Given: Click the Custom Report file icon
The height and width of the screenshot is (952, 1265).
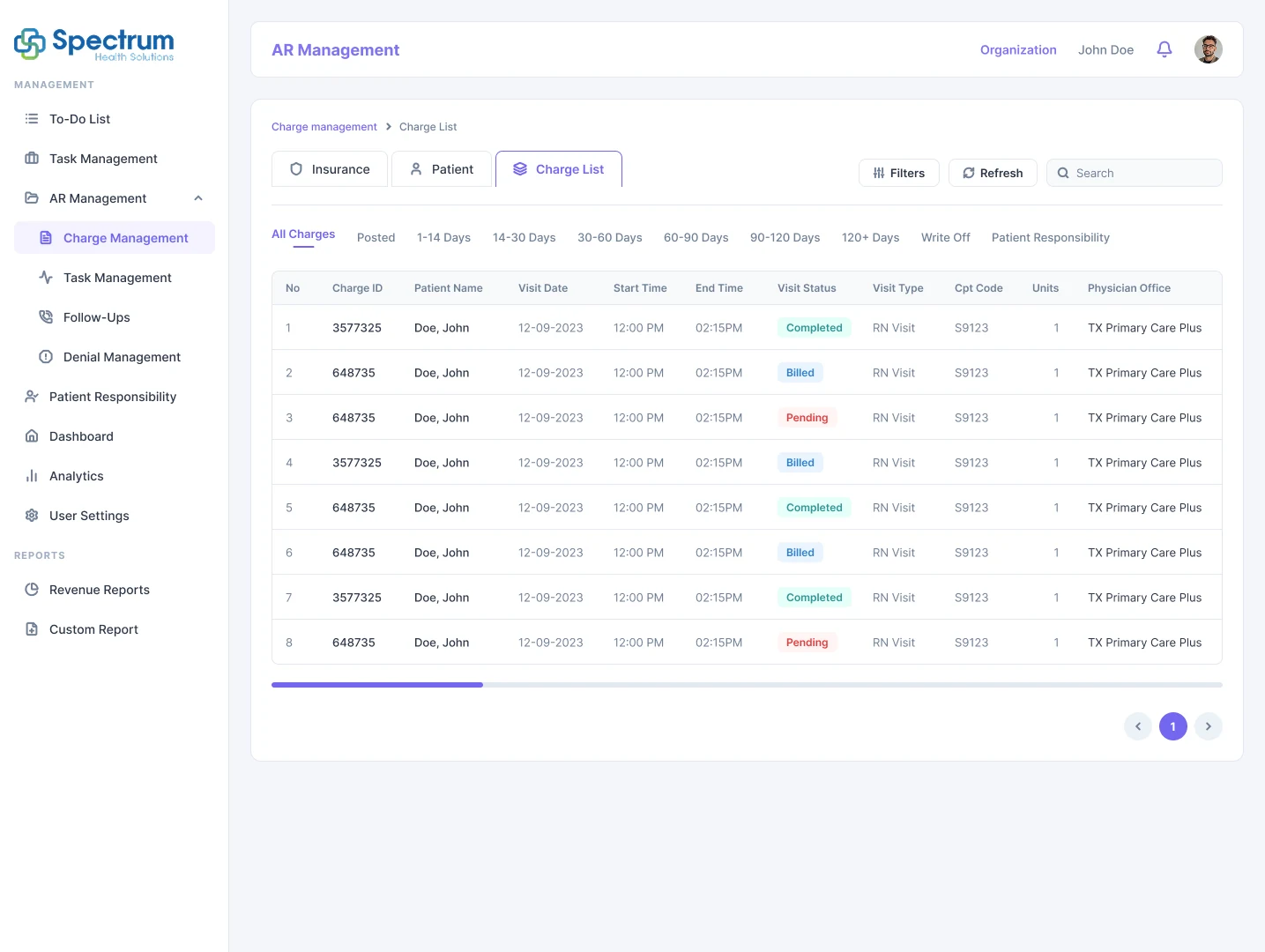Looking at the screenshot, I should tap(32, 629).
